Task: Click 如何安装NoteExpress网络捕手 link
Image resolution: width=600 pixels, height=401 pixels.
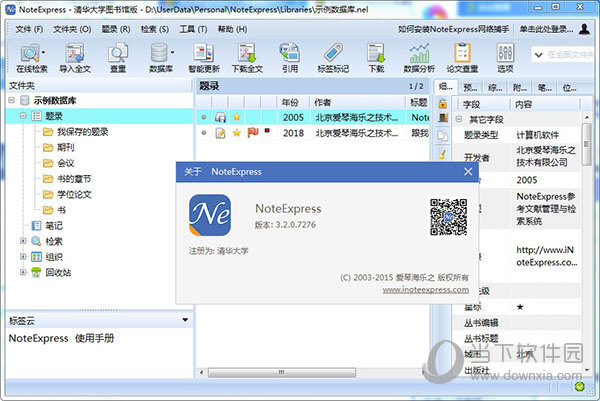Action: [453, 29]
